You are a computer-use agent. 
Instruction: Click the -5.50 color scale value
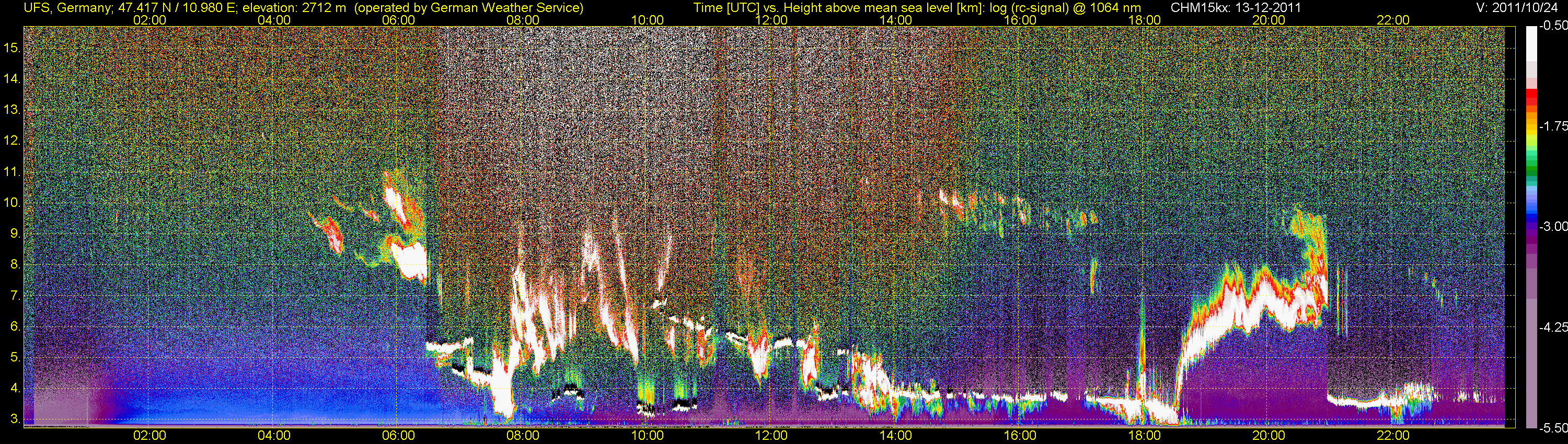pyautogui.click(x=1553, y=428)
